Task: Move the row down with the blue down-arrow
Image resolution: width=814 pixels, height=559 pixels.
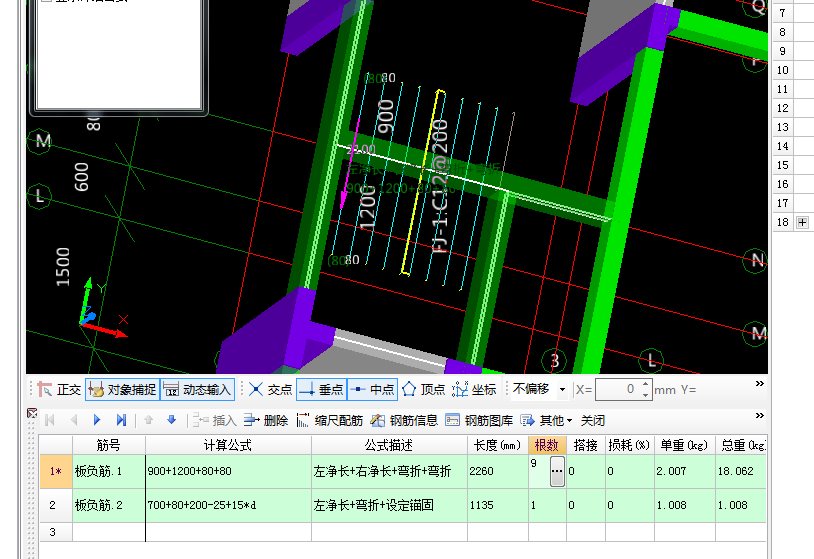Action: [171, 420]
